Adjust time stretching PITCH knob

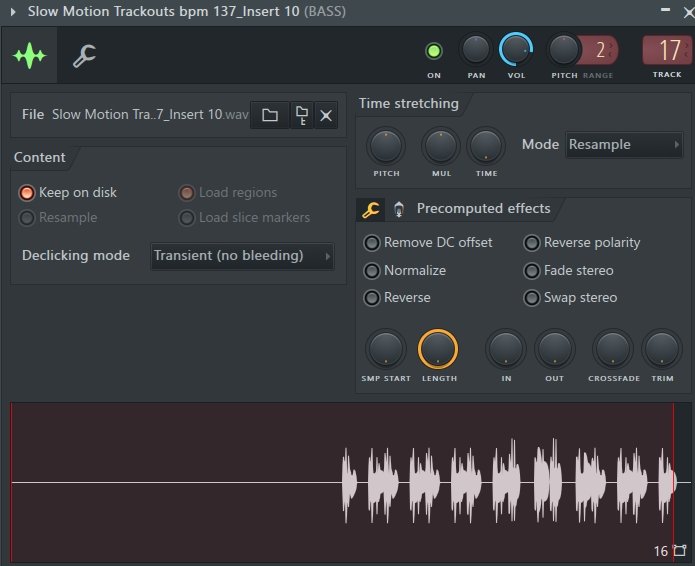click(386, 146)
